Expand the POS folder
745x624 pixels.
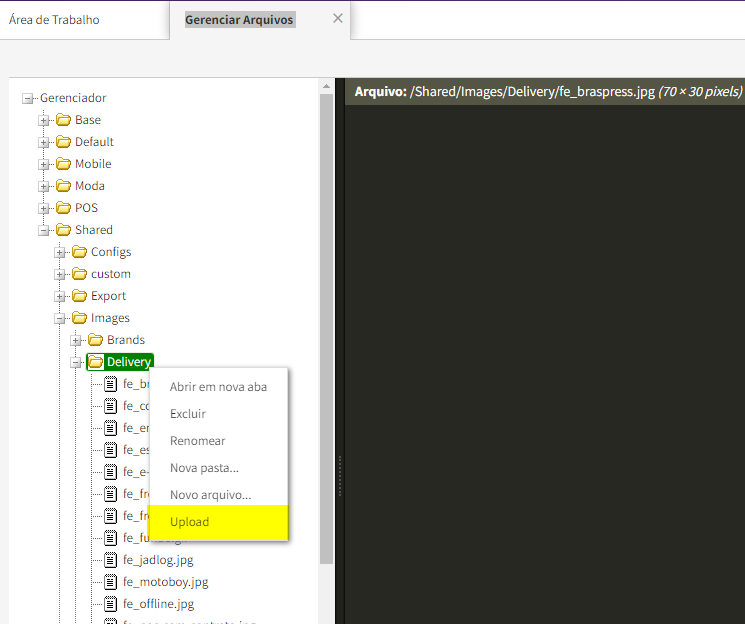coord(44,209)
